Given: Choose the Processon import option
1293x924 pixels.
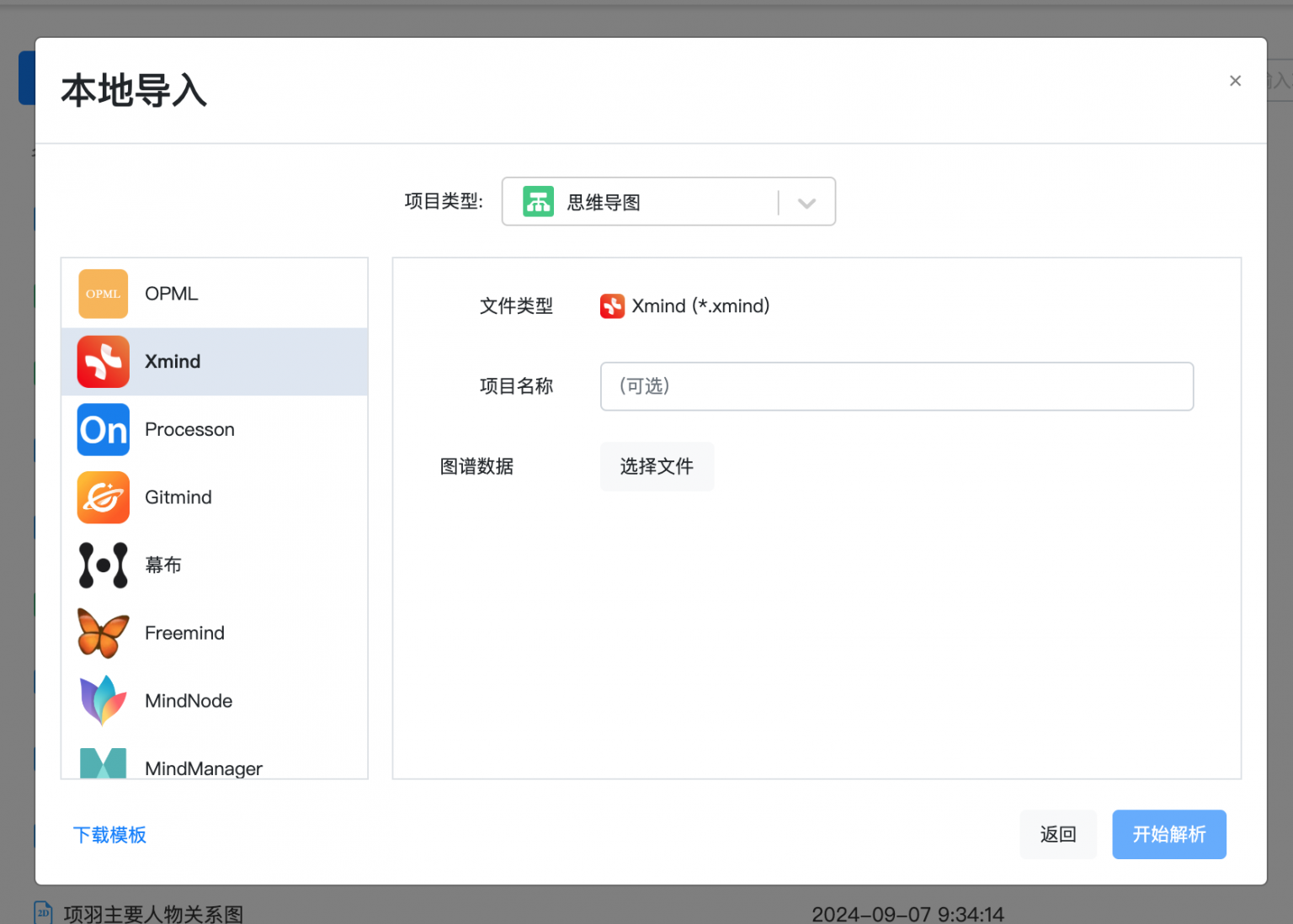Looking at the screenshot, I should [x=103, y=429].
